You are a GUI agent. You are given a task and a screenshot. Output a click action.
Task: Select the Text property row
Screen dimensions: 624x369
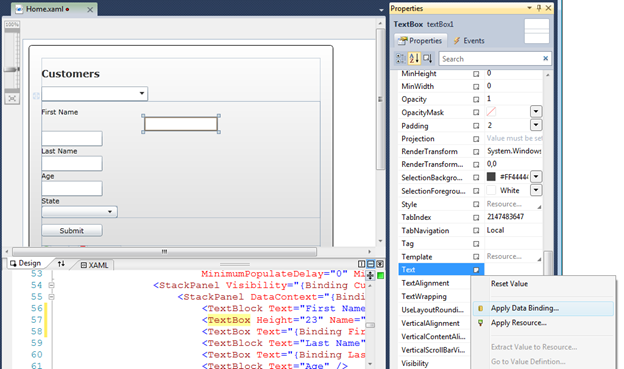coord(441,269)
